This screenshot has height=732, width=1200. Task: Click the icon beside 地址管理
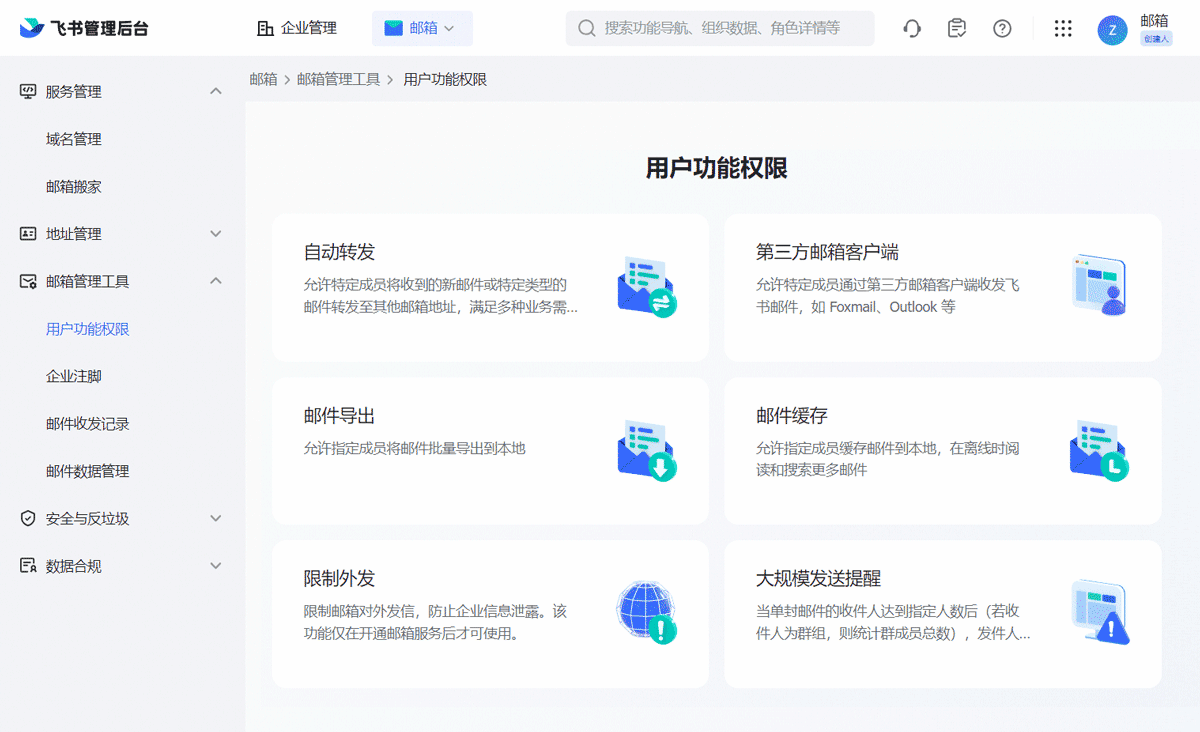point(29,233)
